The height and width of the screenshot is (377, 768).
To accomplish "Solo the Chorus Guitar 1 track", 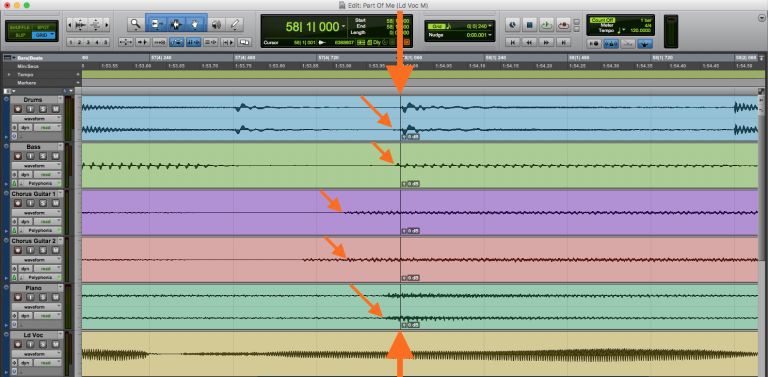I will 43,203.
